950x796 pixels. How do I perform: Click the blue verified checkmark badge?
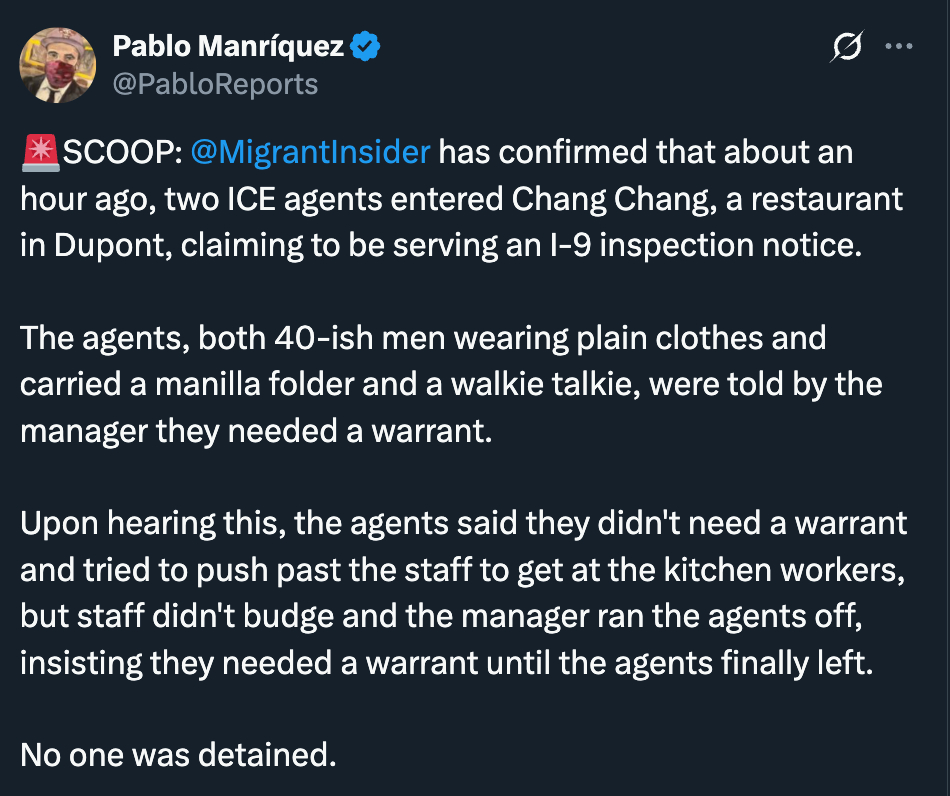click(x=363, y=46)
